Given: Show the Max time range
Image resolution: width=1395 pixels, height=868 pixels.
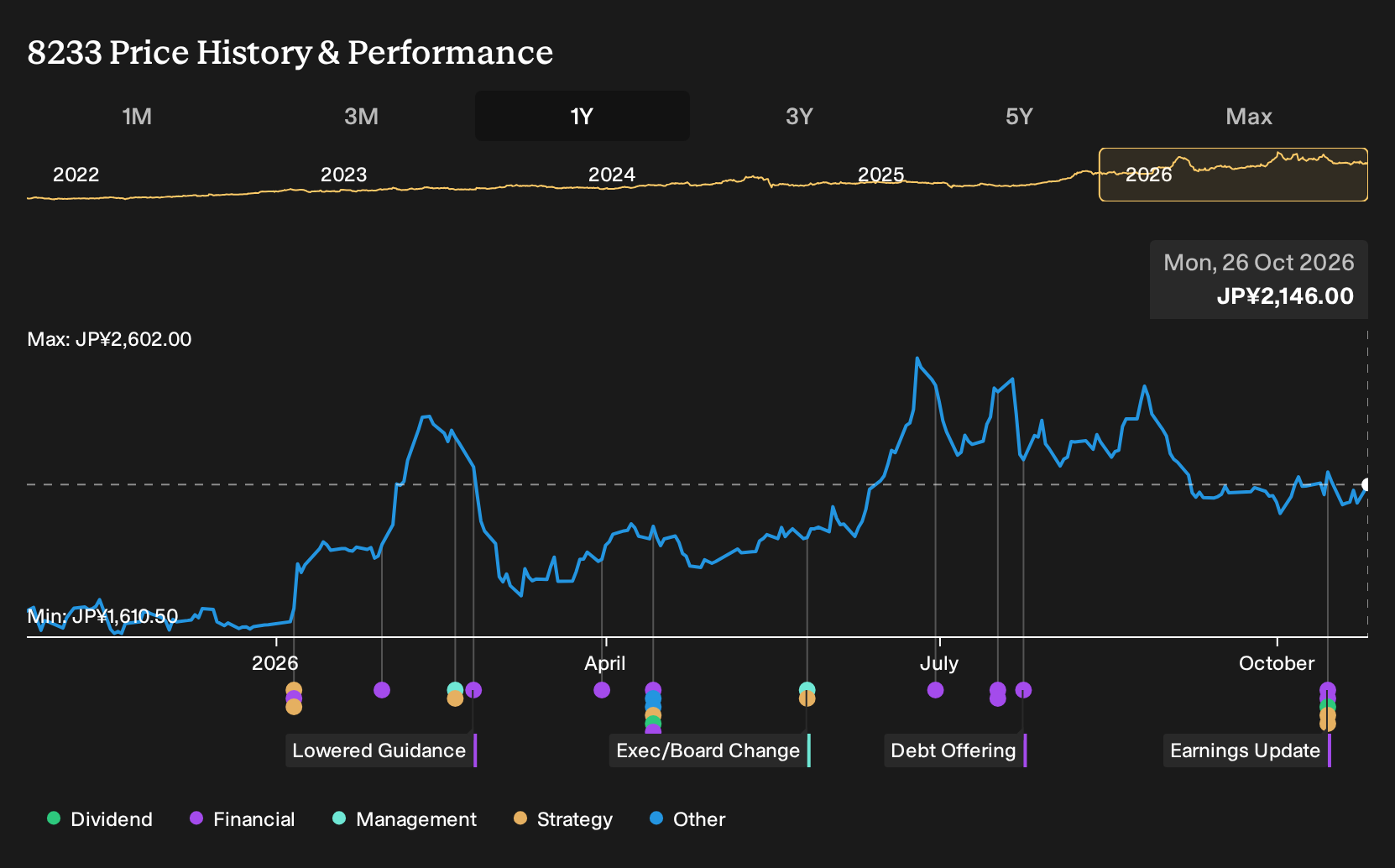Looking at the screenshot, I should [x=1249, y=116].
